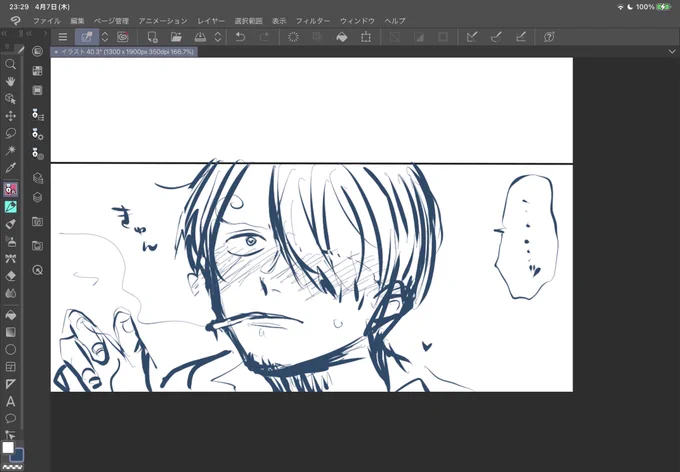This screenshot has height=472, width=680.
Task: Select the pink sub tool icon
Action: pyautogui.click(x=10, y=189)
